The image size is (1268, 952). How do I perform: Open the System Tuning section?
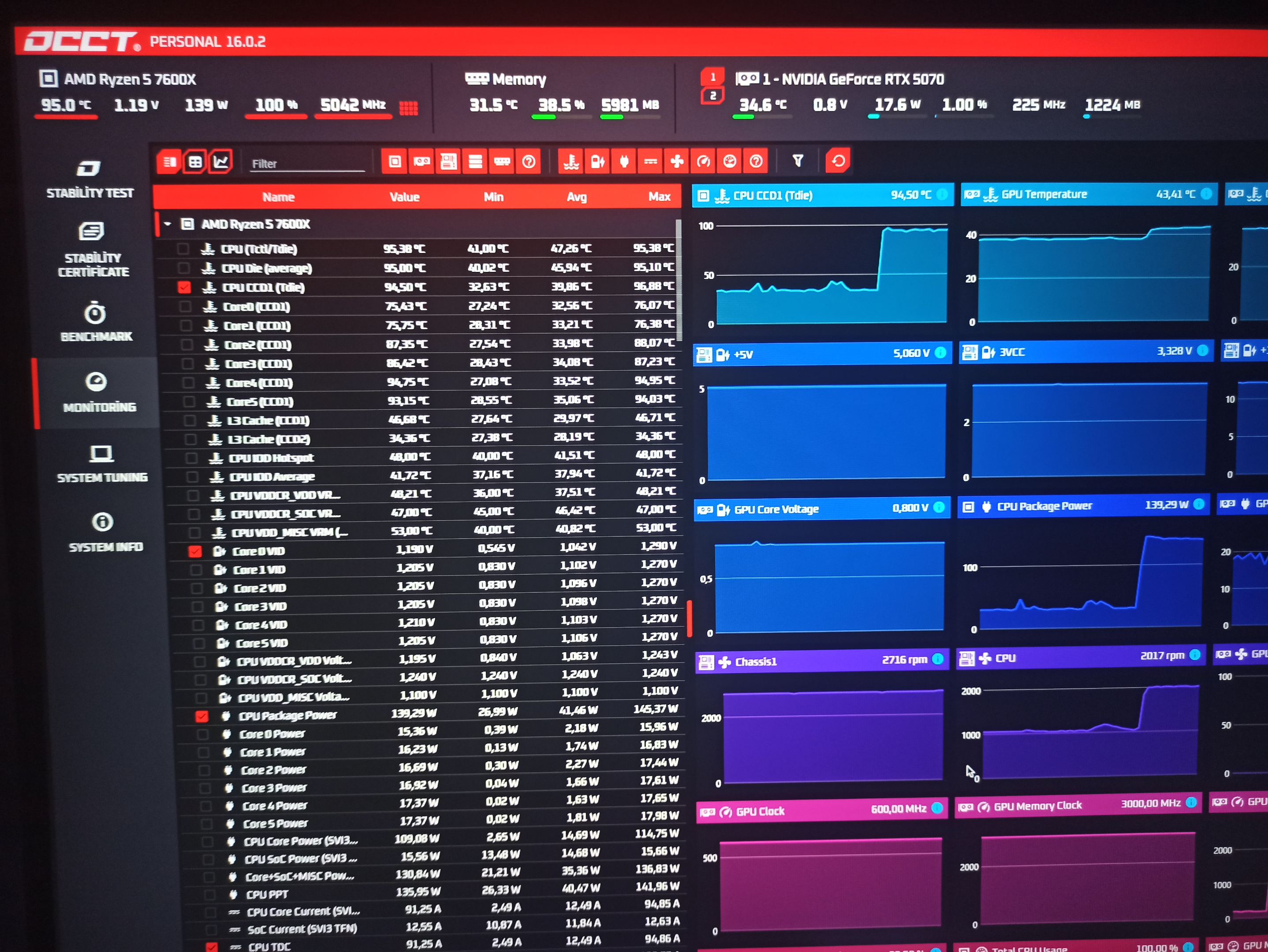(102, 464)
